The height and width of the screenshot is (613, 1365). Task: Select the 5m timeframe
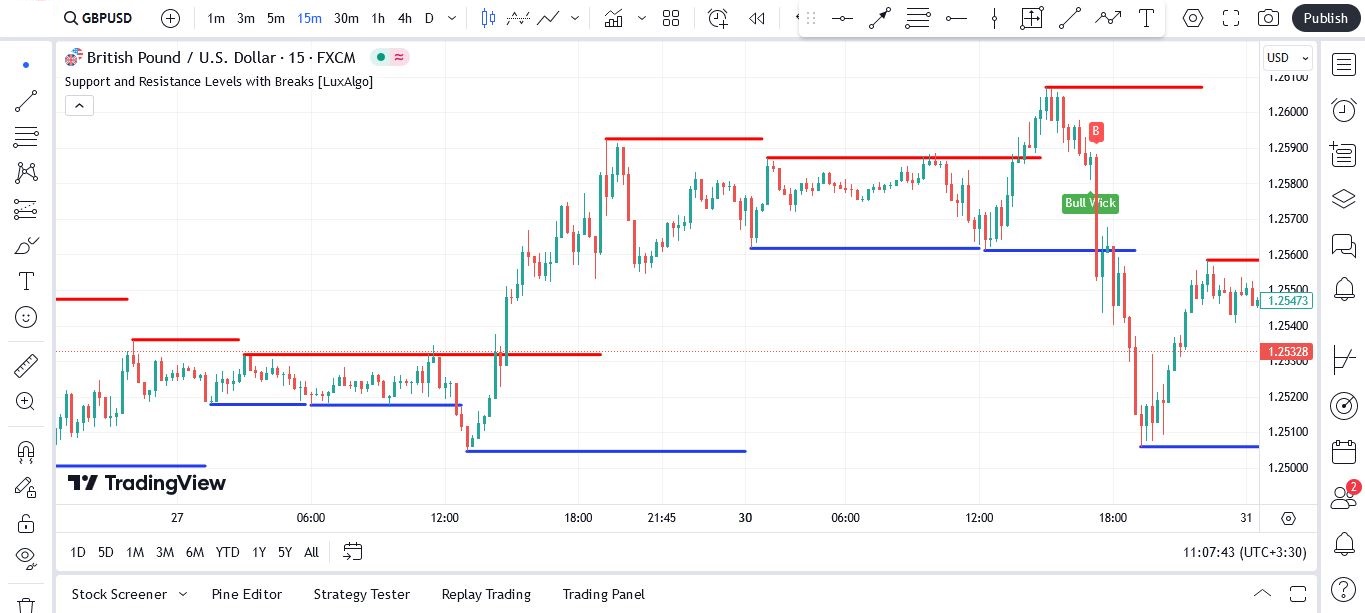point(276,18)
